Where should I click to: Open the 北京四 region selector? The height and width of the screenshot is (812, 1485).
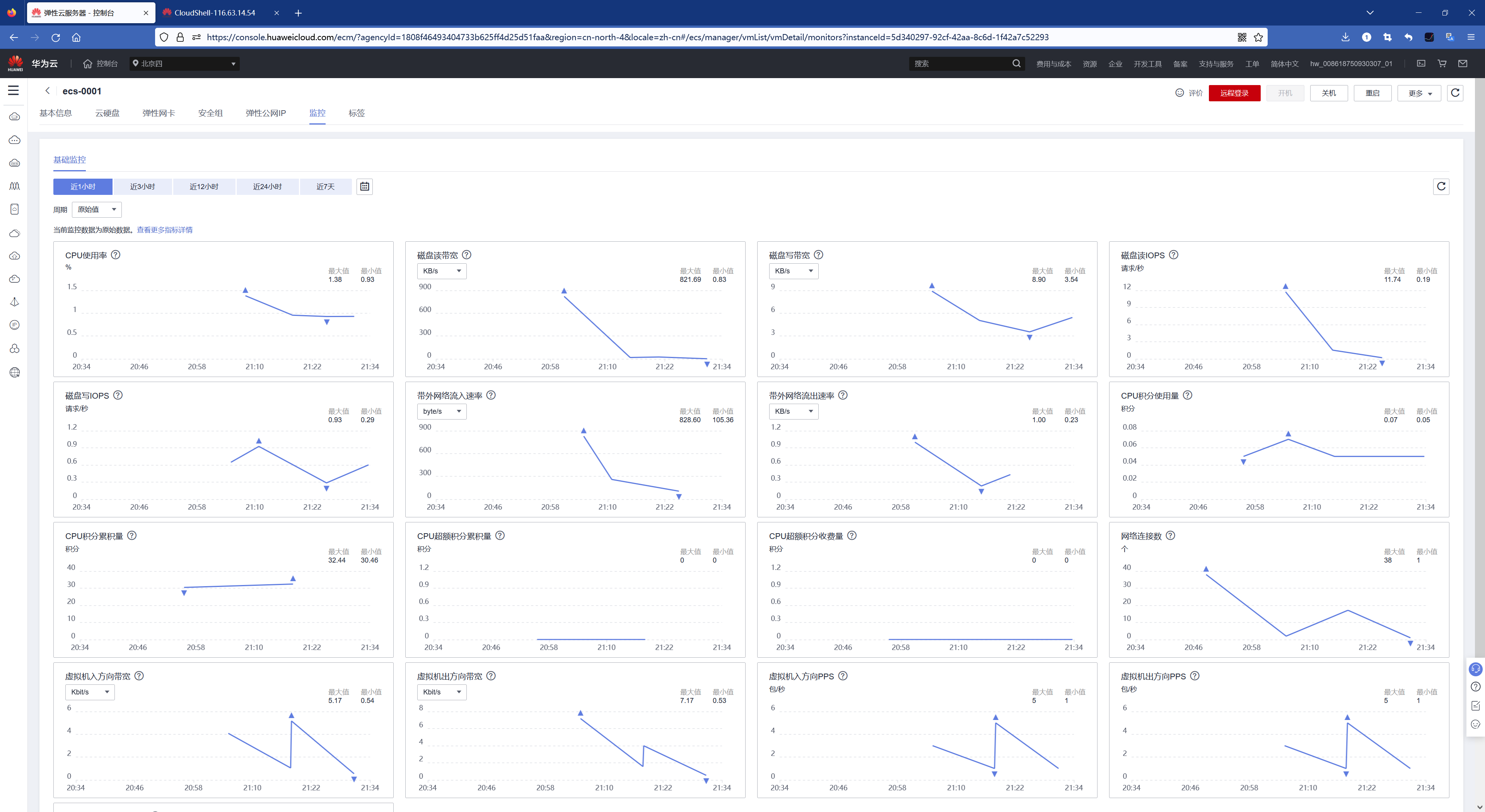(x=184, y=63)
